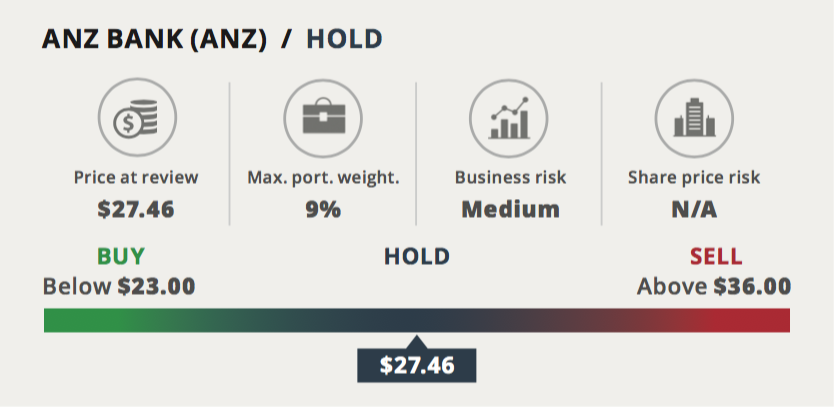Select the ANZ BANK (ANZ) heading
This screenshot has width=834, height=407.
pos(154,40)
